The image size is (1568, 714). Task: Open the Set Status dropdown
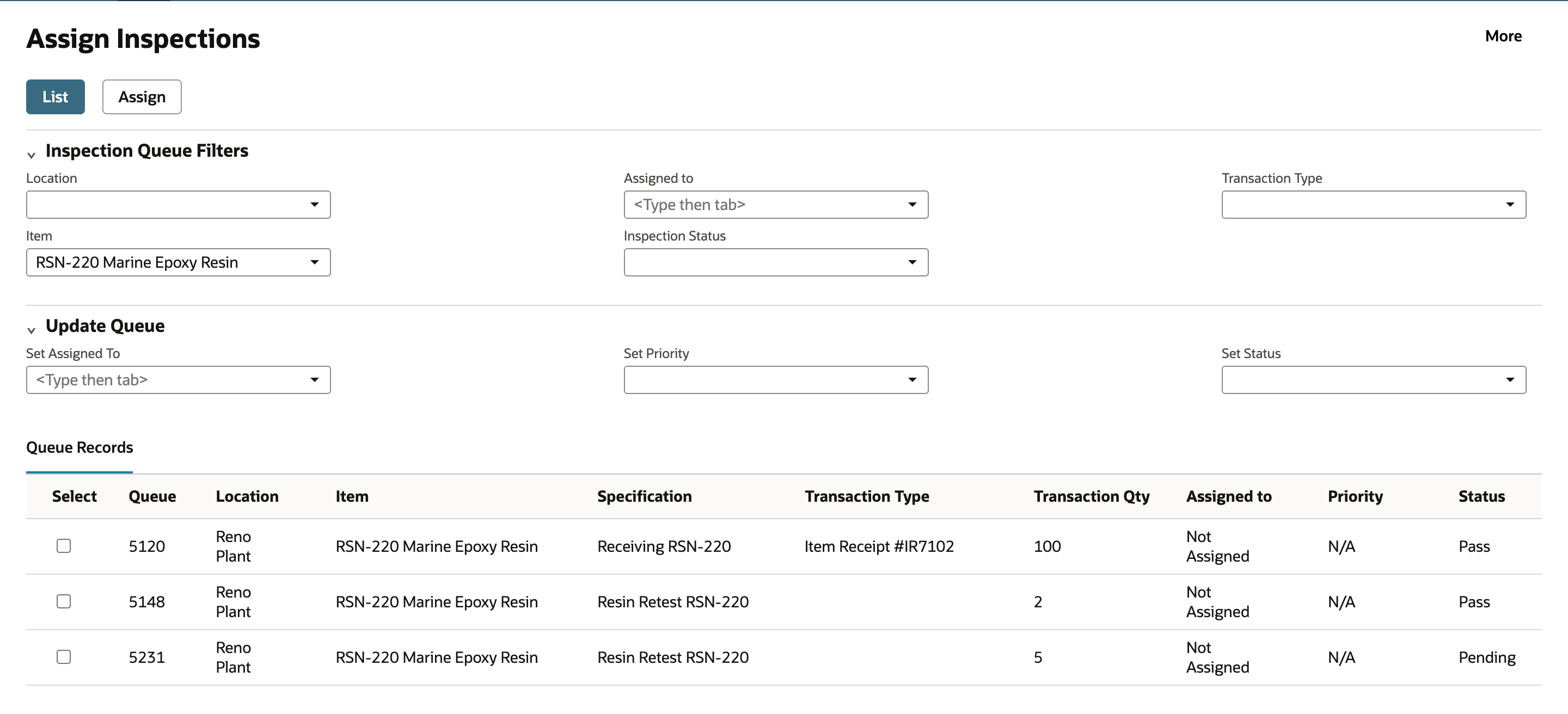coord(1373,379)
